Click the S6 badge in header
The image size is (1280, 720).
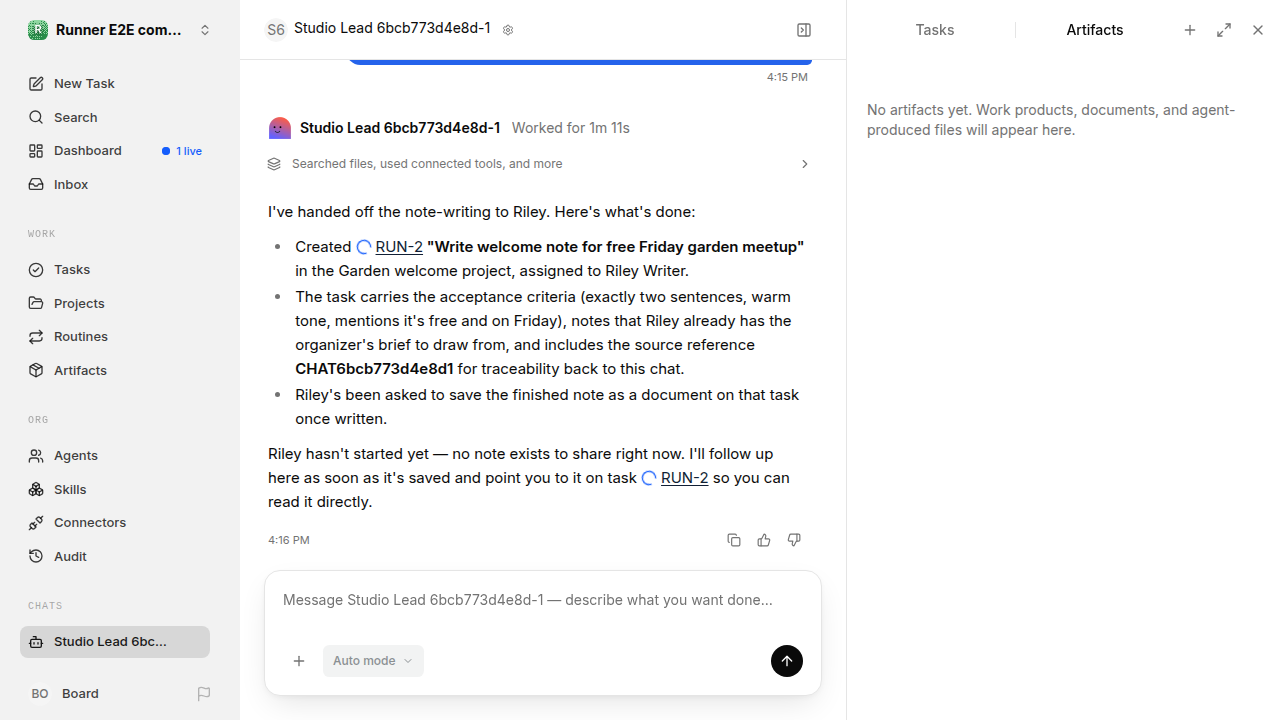click(276, 30)
